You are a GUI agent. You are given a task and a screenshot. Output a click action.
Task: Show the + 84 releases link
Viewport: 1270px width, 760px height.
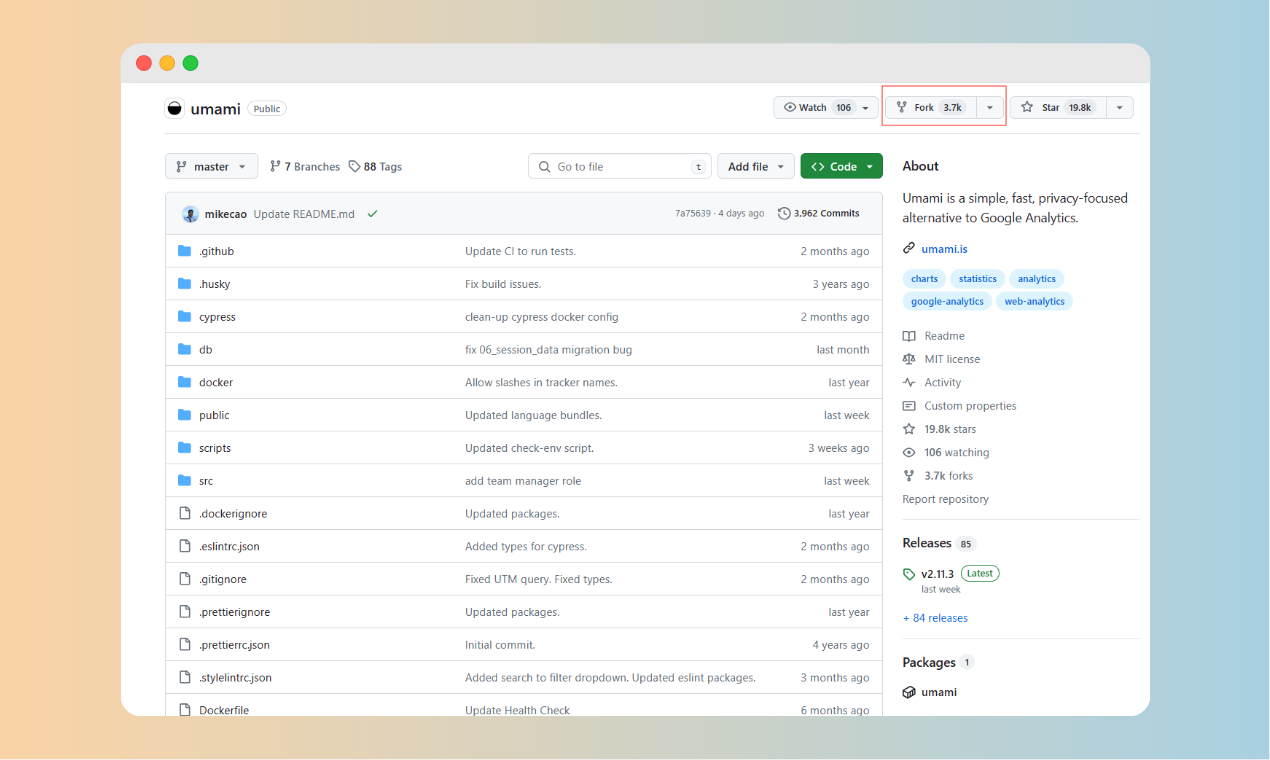[935, 618]
